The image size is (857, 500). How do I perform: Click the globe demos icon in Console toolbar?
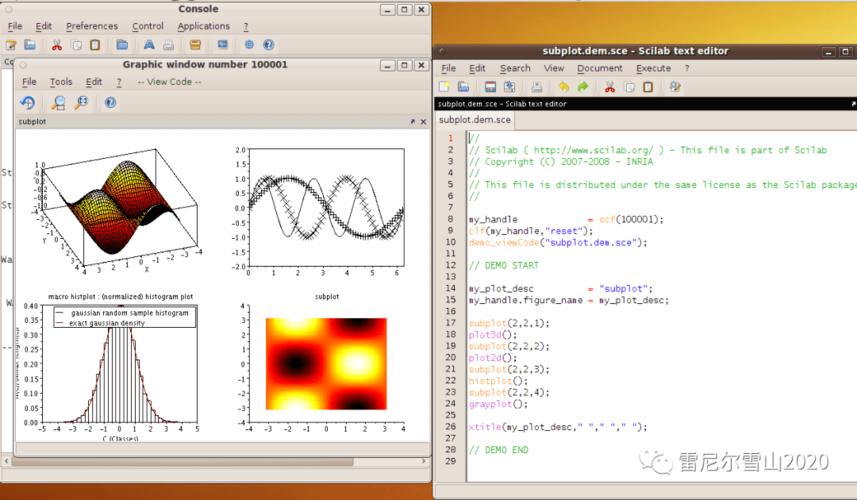(x=249, y=45)
